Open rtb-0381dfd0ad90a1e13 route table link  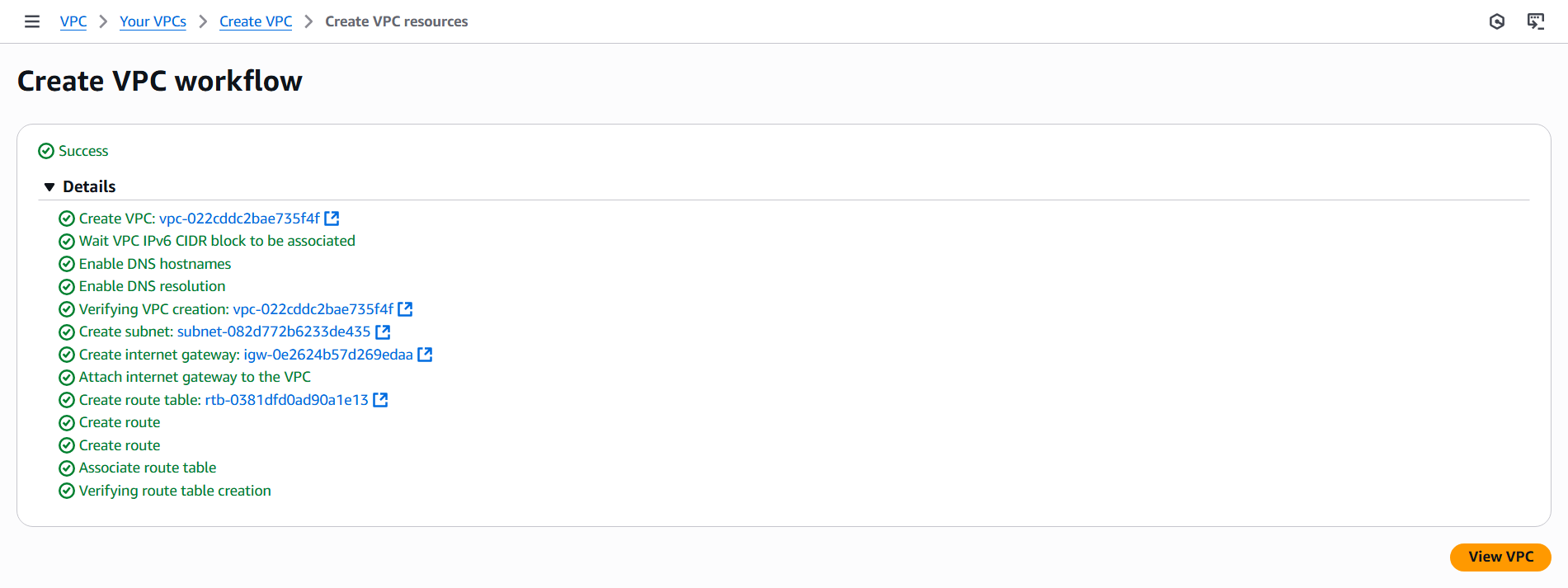(x=286, y=400)
